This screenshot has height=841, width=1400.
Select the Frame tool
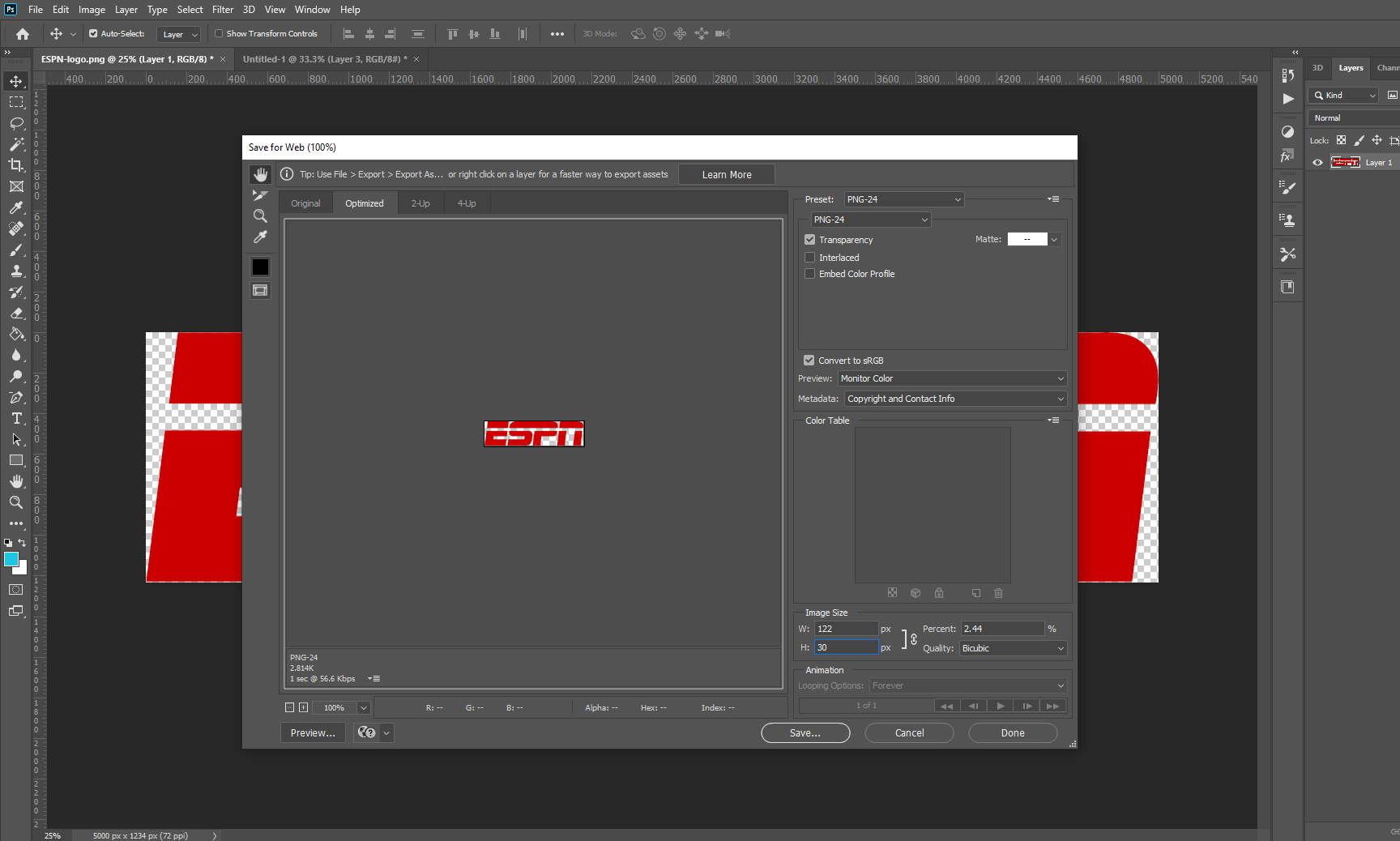point(16,186)
